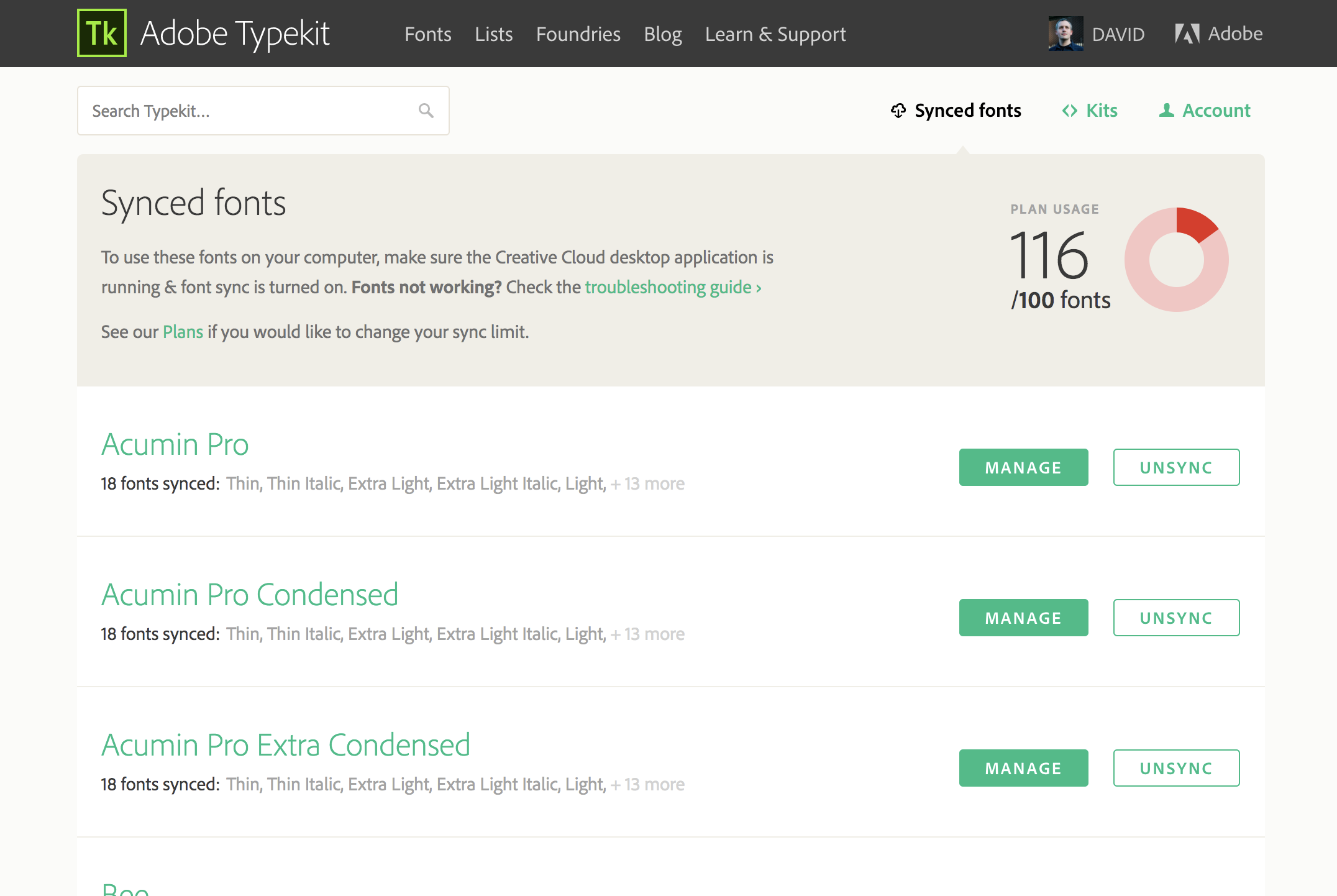This screenshot has height=896, width=1337.
Task: Expand '+13 more' for Acumin Pro
Action: tap(647, 483)
